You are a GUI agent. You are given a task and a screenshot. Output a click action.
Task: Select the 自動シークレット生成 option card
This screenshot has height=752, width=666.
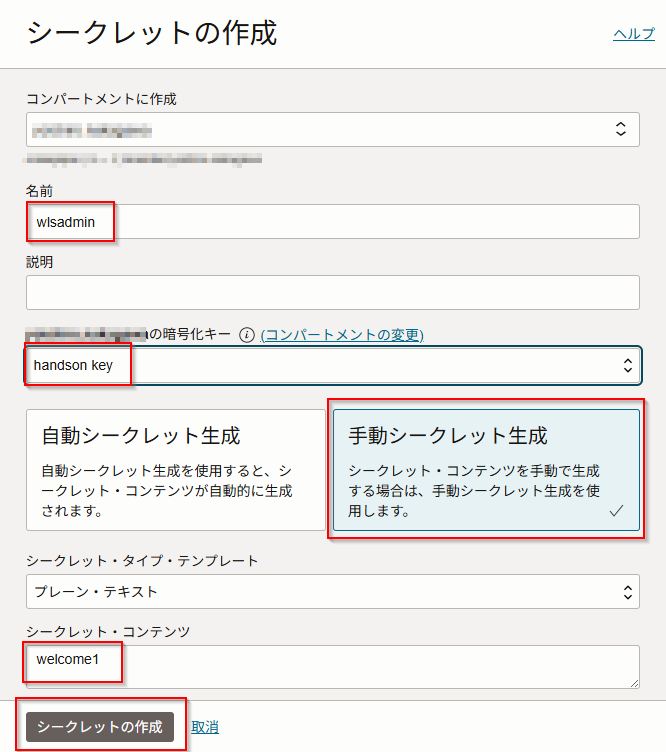pos(176,469)
